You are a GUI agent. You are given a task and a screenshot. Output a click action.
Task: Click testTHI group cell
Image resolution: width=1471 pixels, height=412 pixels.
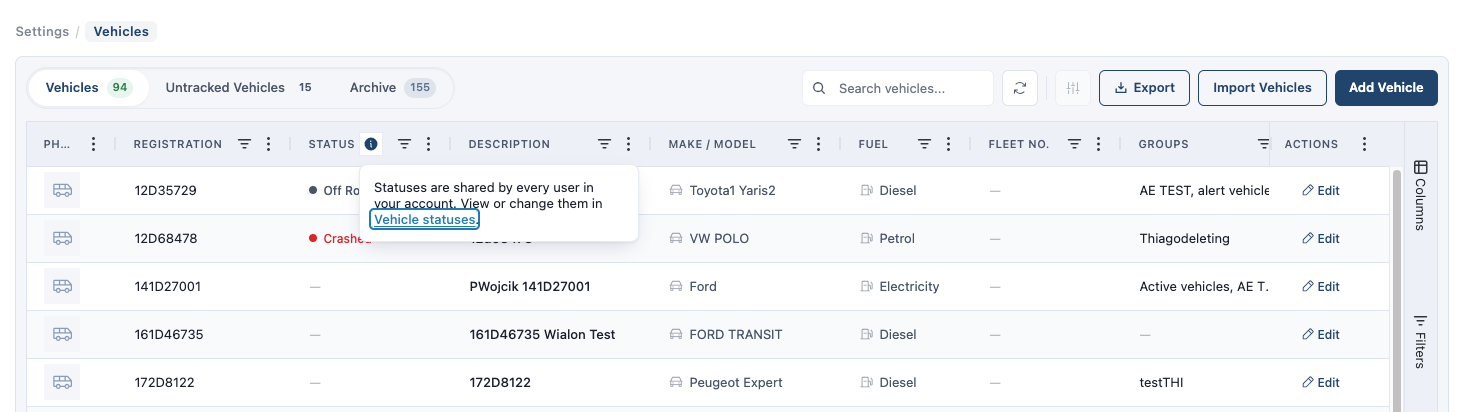pos(1162,382)
